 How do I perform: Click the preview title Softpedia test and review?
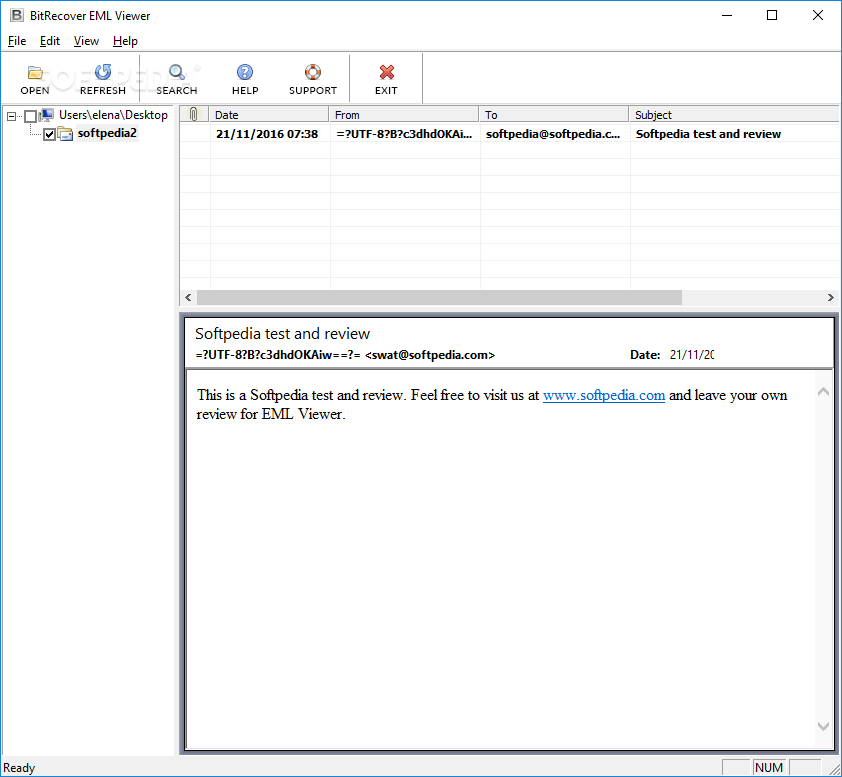pyautogui.click(x=282, y=333)
